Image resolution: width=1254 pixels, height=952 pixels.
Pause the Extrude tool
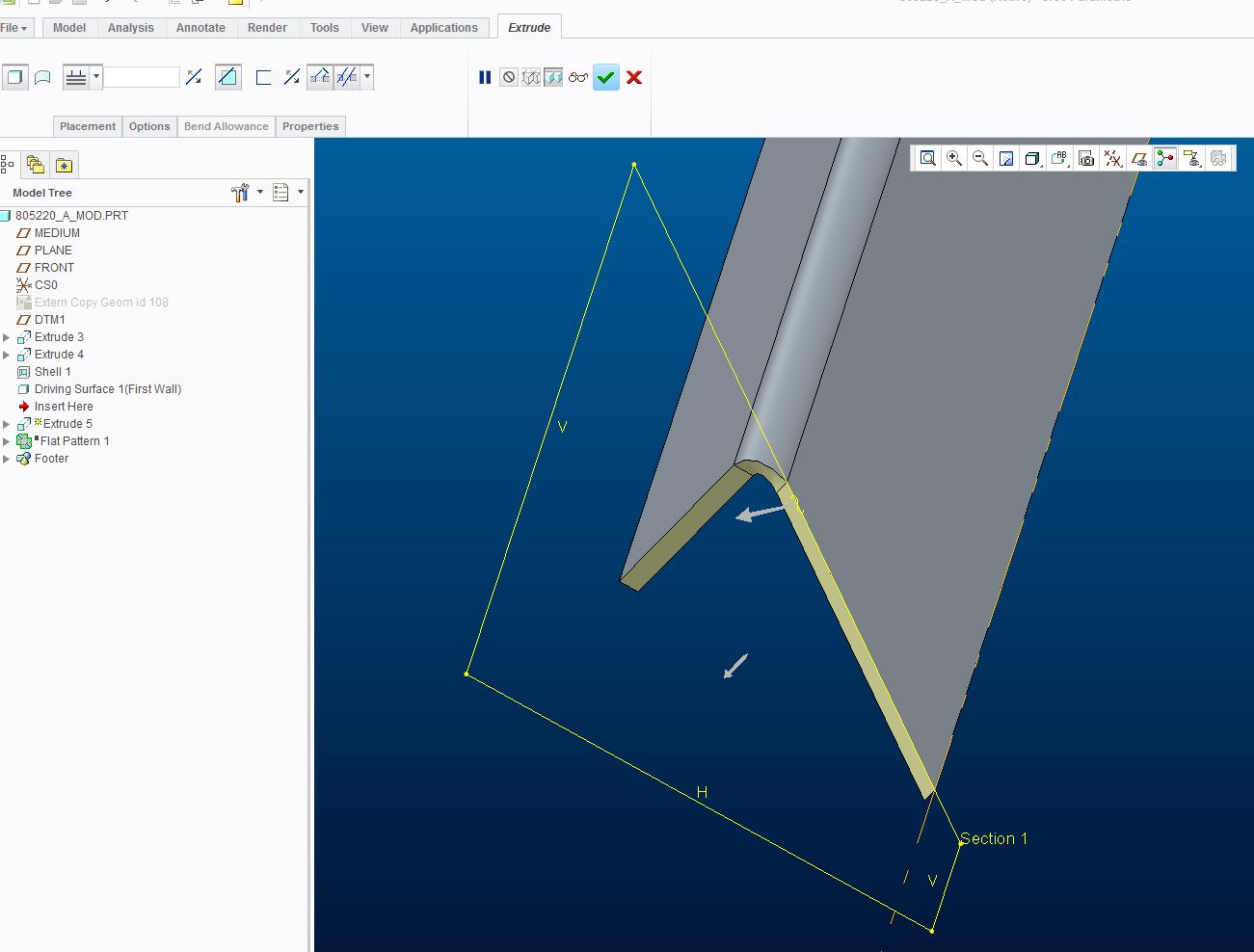(485, 77)
